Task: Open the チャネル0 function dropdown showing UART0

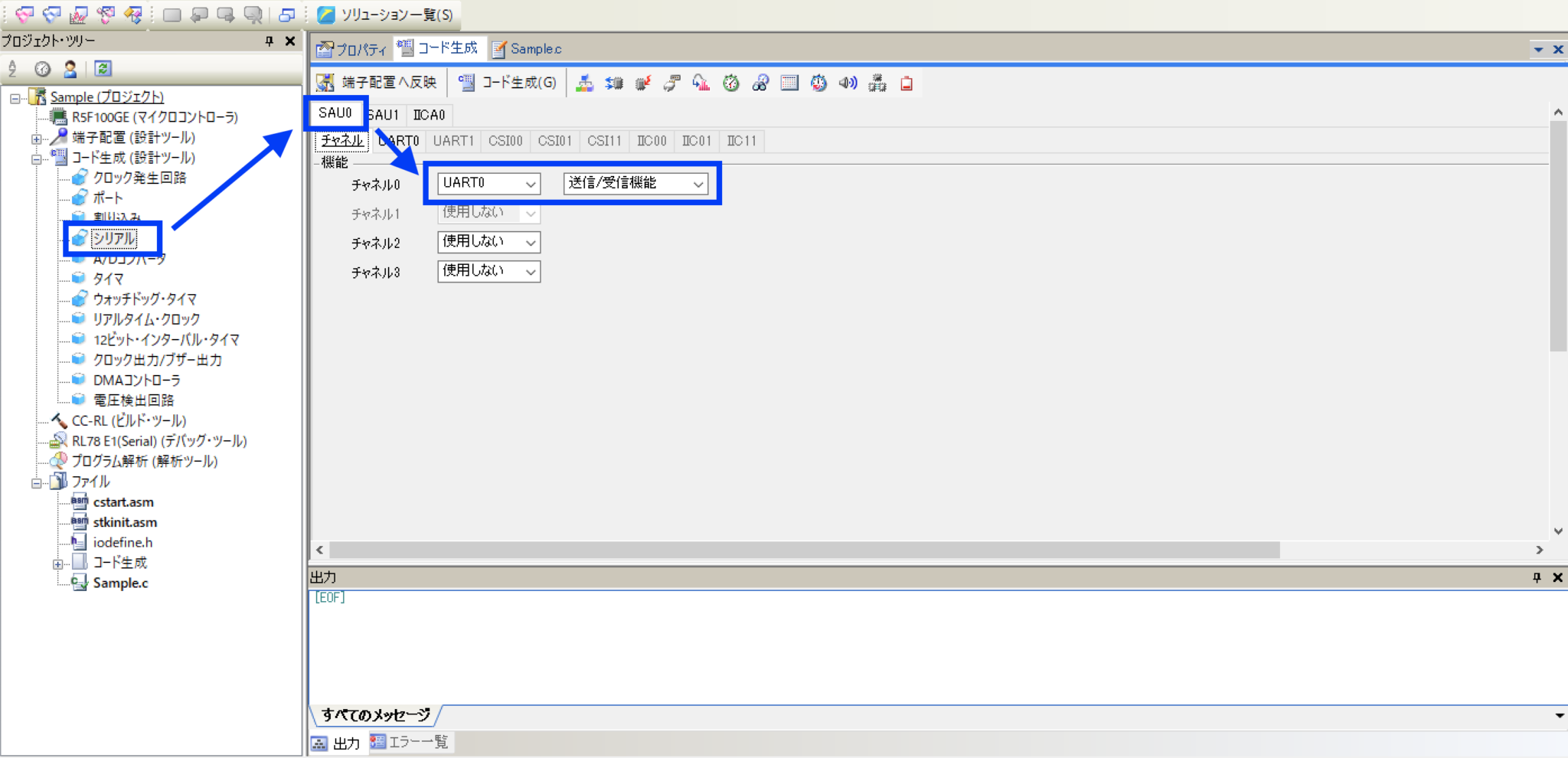Action: pyautogui.click(x=532, y=184)
